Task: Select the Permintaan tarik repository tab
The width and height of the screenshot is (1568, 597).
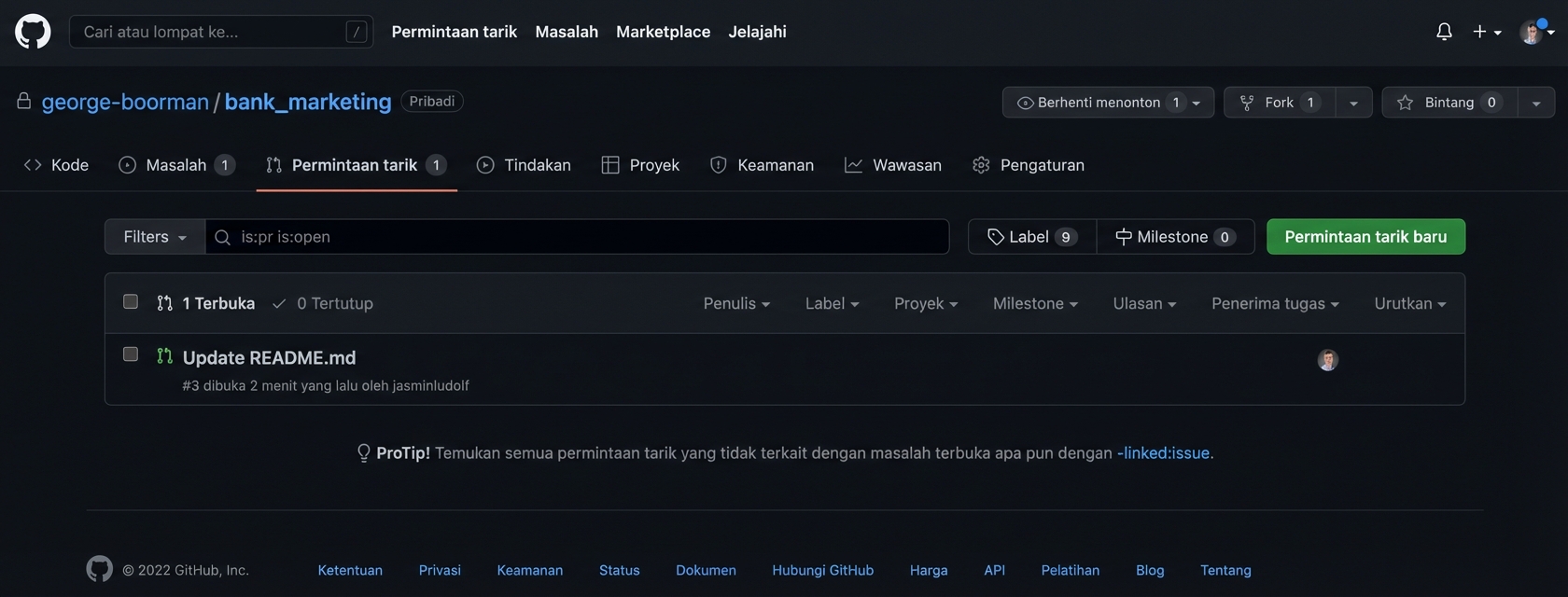Action: click(357, 165)
